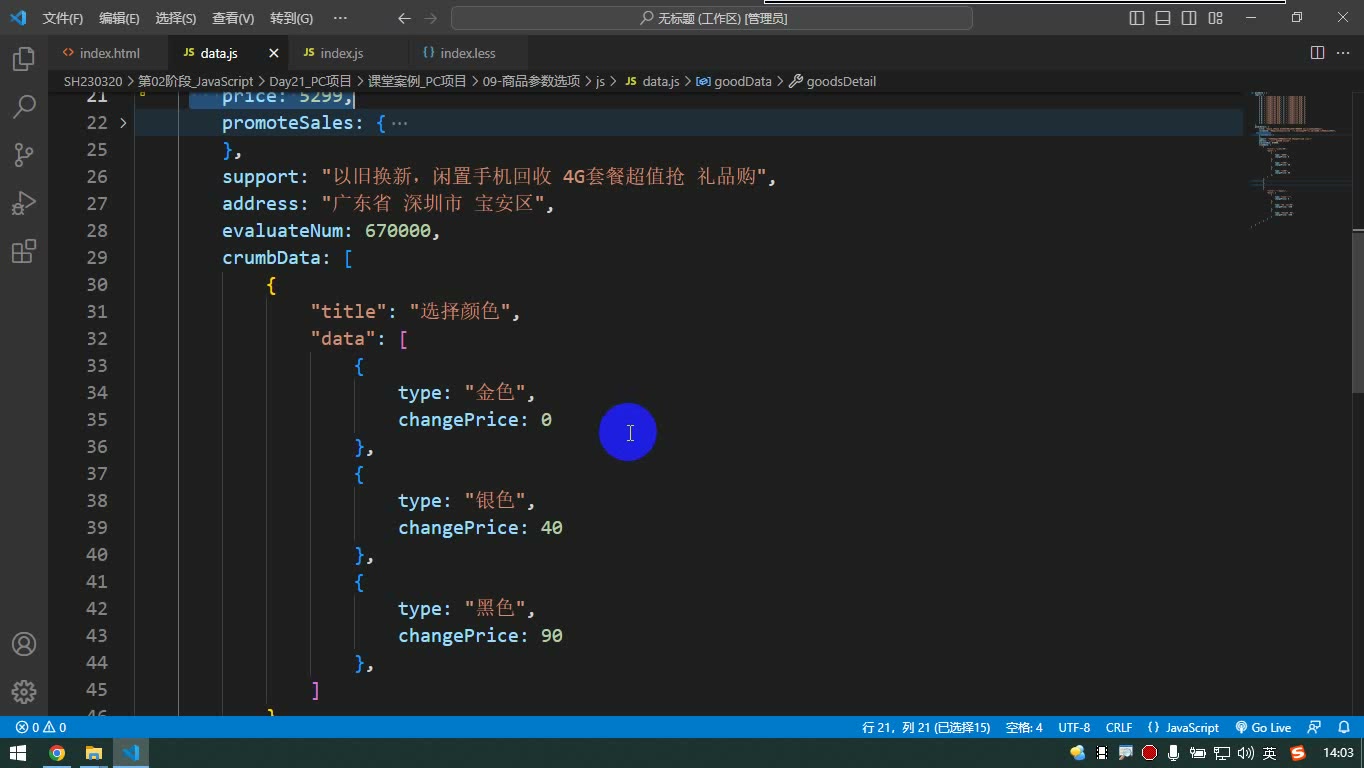Viewport: 1364px width, 768px height.
Task: Open the 文件(F) menu
Action: tap(63, 18)
